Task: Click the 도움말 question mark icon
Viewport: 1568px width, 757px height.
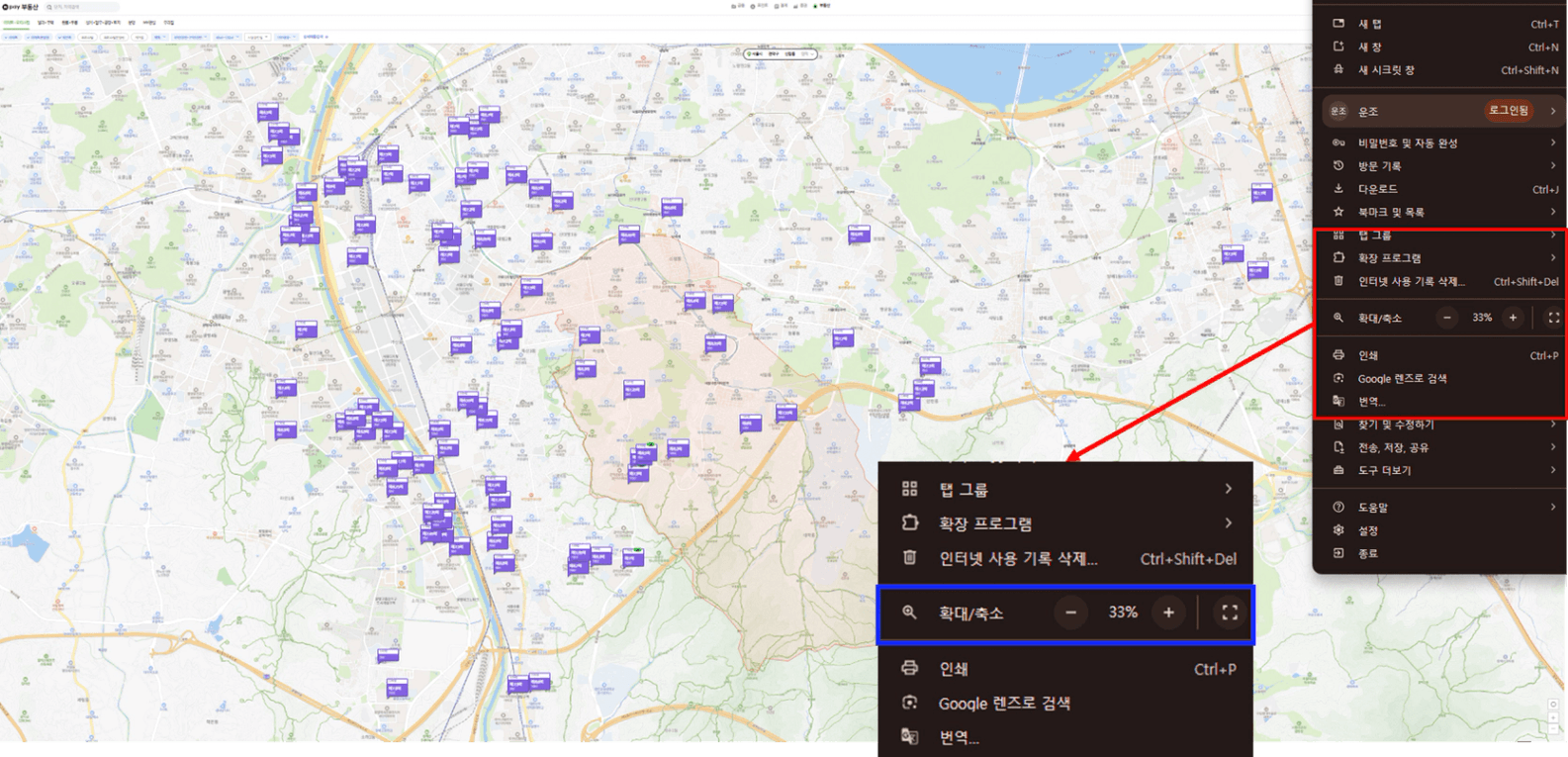Action: point(1338,507)
